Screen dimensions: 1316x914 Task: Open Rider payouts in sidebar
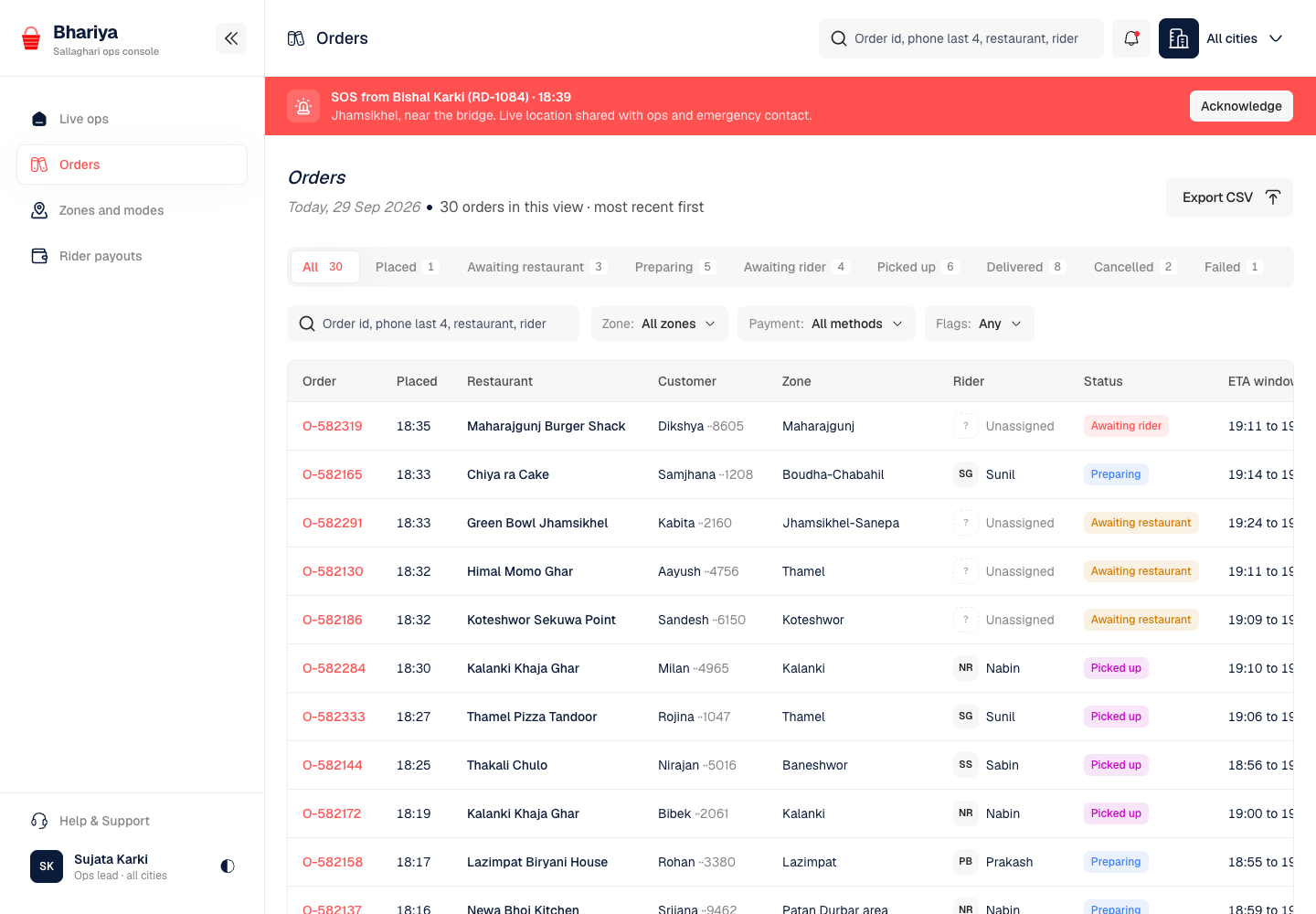coord(132,256)
